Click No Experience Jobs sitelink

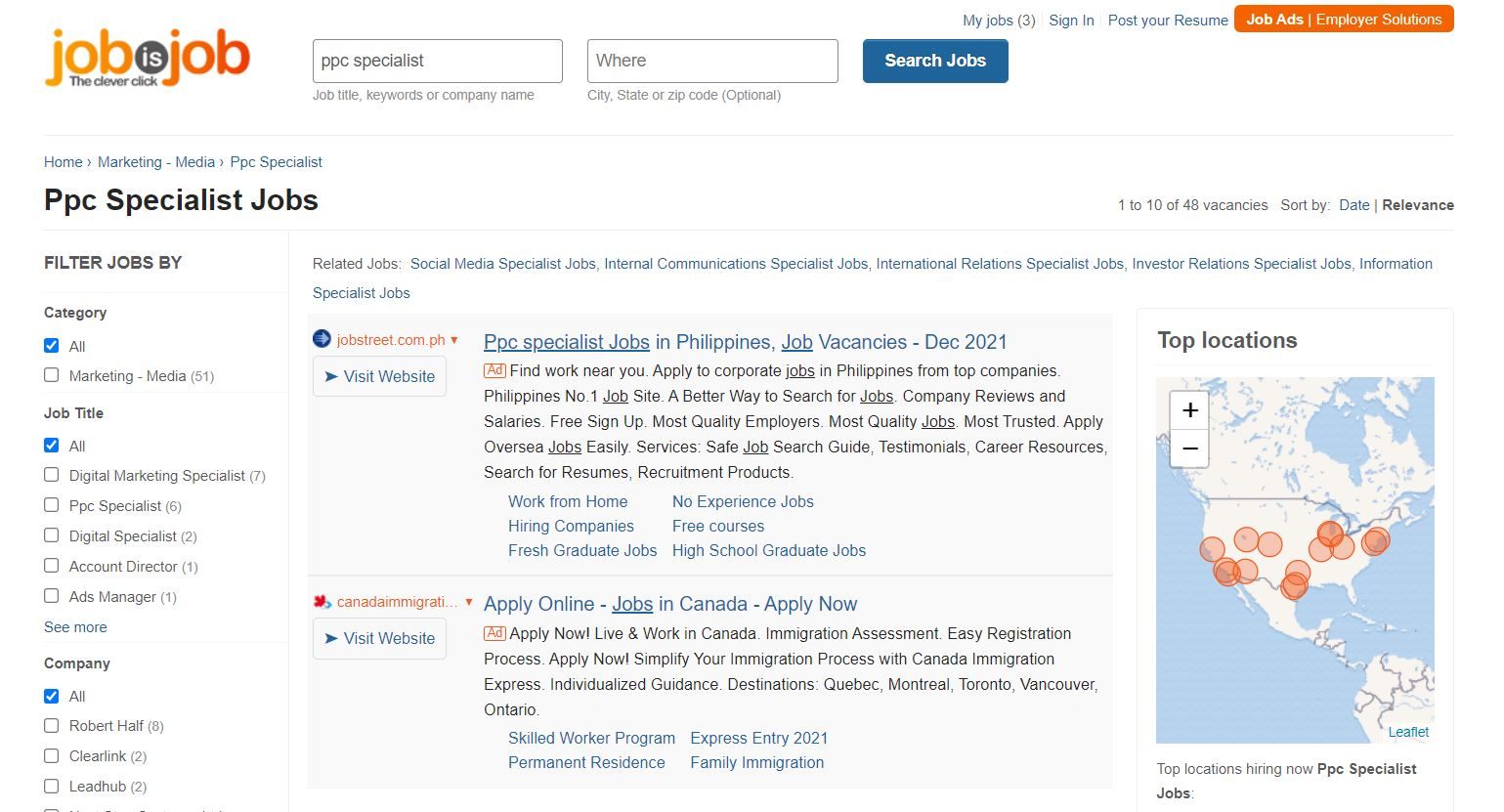pos(743,501)
